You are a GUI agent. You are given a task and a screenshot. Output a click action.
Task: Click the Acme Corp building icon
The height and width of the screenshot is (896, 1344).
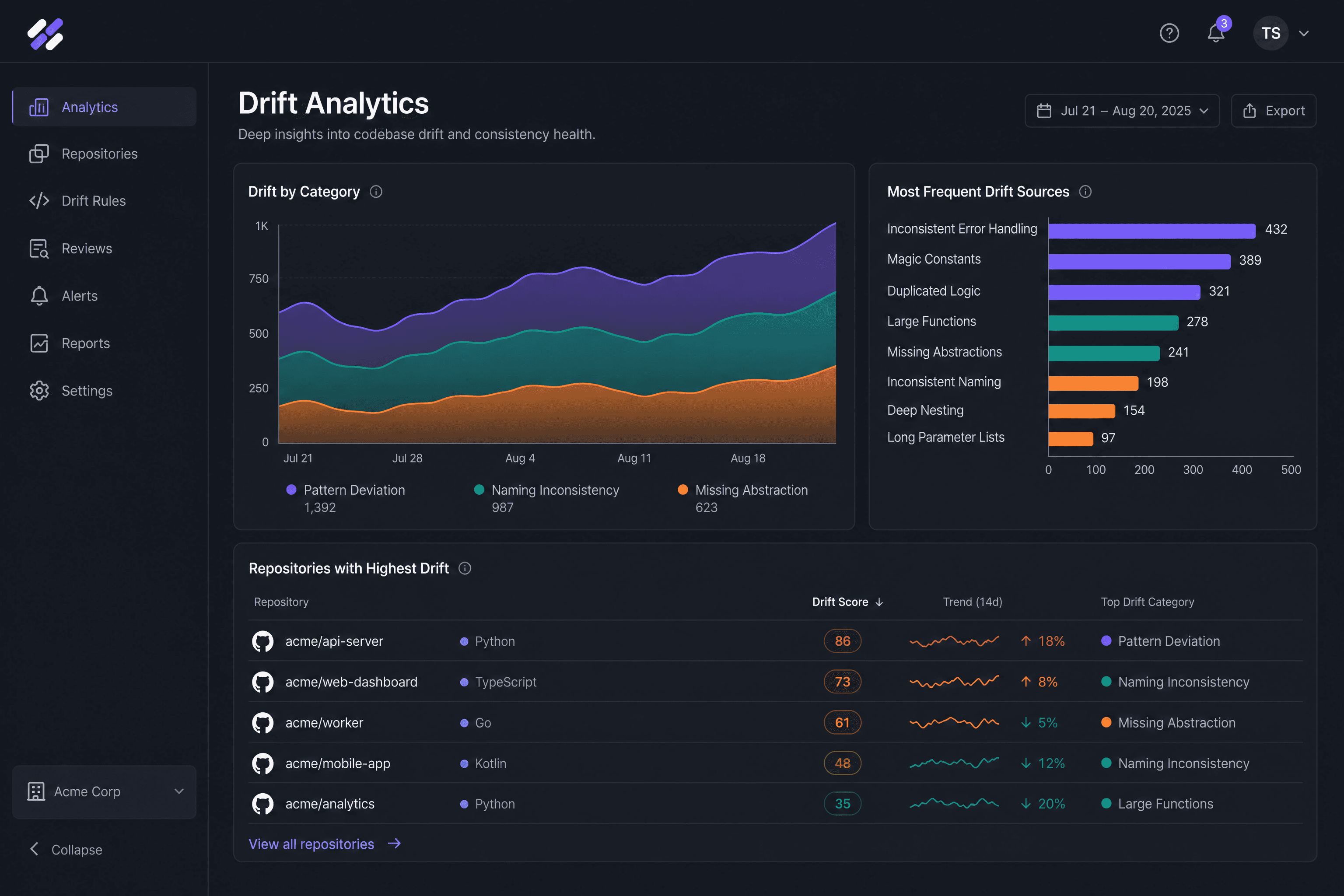point(36,791)
